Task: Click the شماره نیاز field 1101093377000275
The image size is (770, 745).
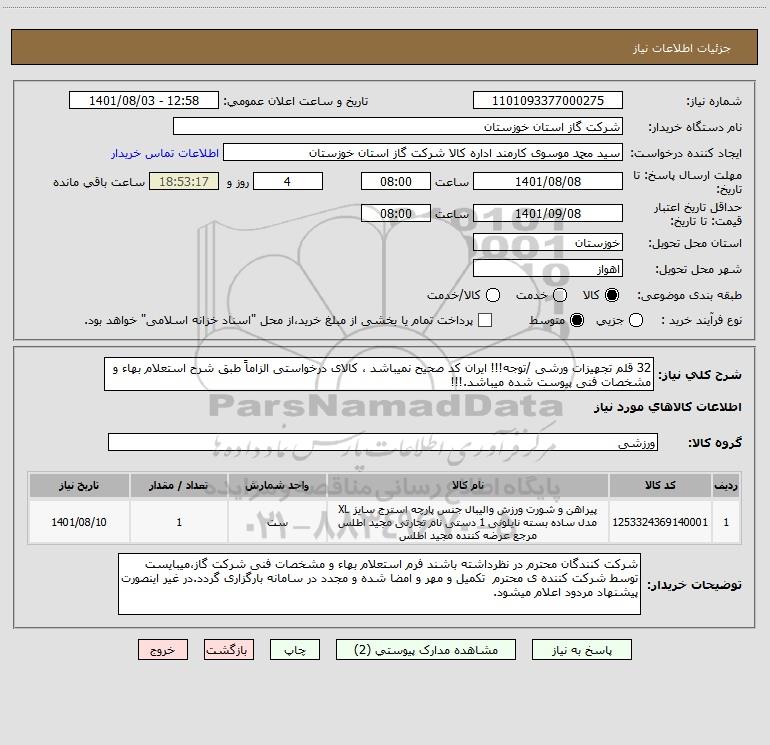Action: pyautogui.click(x=548, y=101)
